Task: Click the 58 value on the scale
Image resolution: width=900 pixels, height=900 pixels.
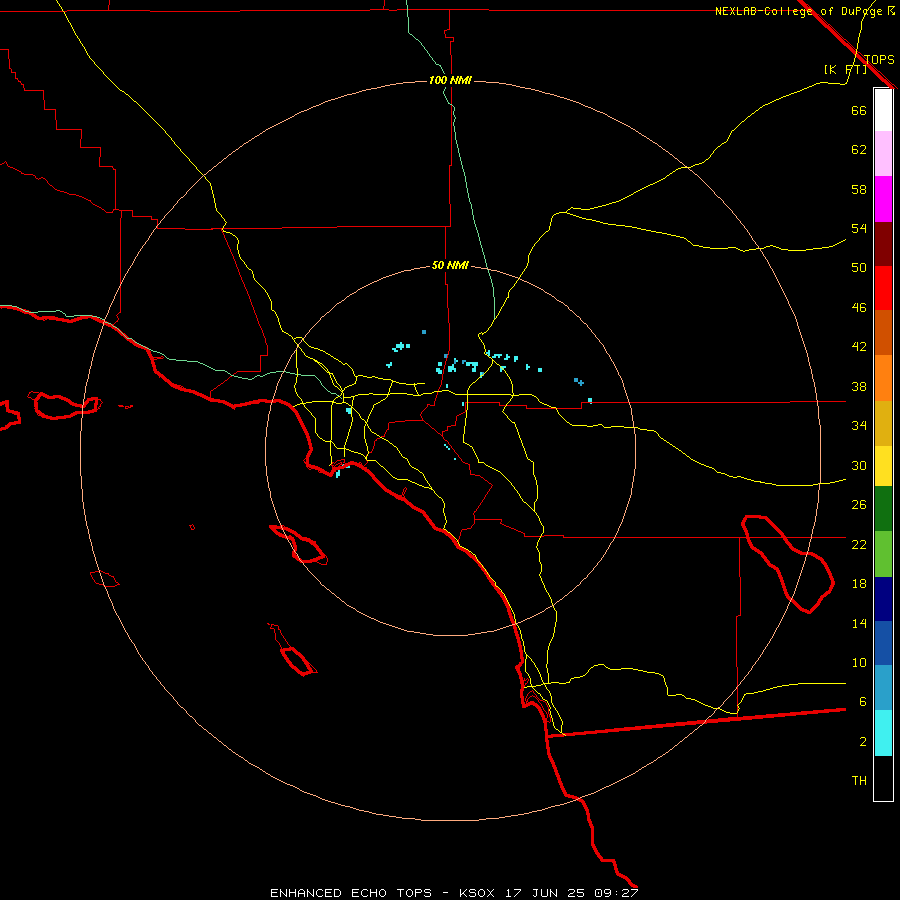Action: [859, 189]
